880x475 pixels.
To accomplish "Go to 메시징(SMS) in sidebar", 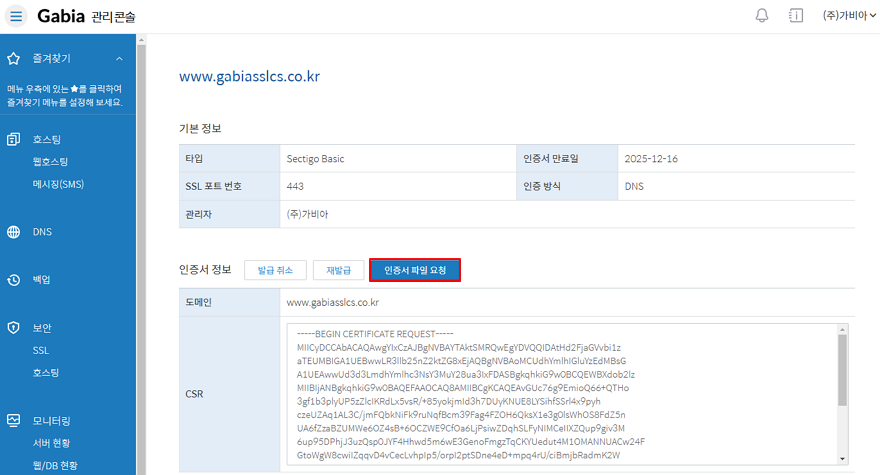I will [x=58, y=184].
